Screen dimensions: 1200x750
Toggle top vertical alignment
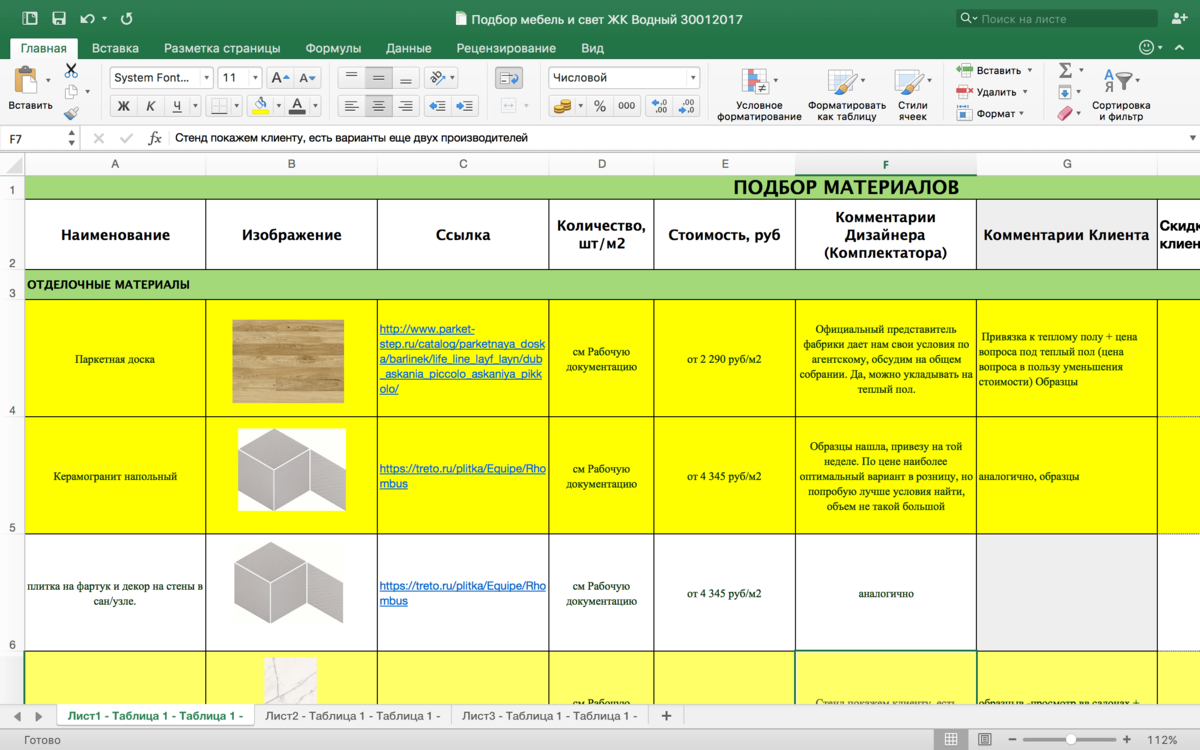click(x=351, y=78)
